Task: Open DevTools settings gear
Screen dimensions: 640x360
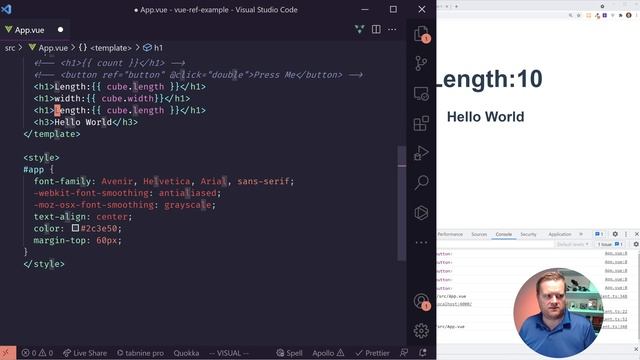Action: click(615, 234)
